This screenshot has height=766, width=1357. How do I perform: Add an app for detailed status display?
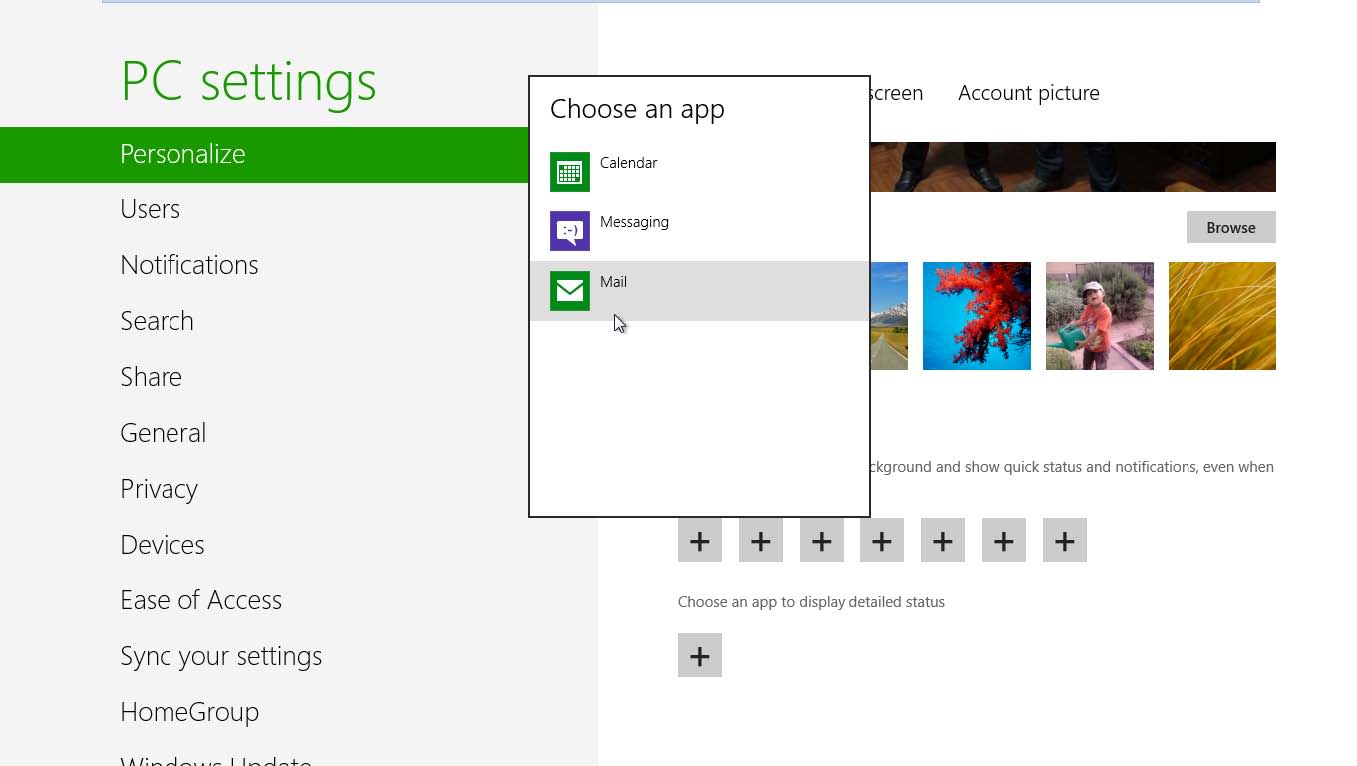coord(699,656)
